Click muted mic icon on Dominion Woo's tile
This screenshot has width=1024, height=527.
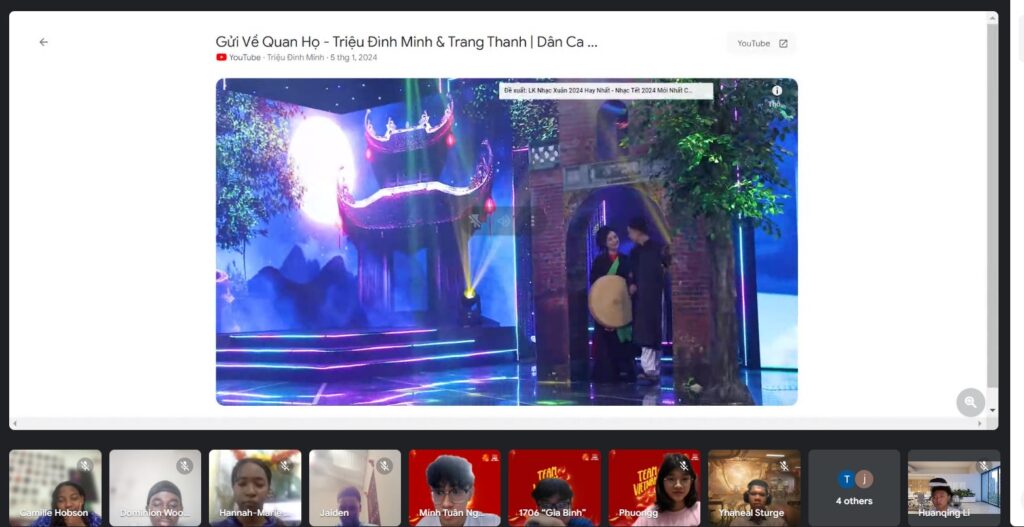tap(185, 466)
